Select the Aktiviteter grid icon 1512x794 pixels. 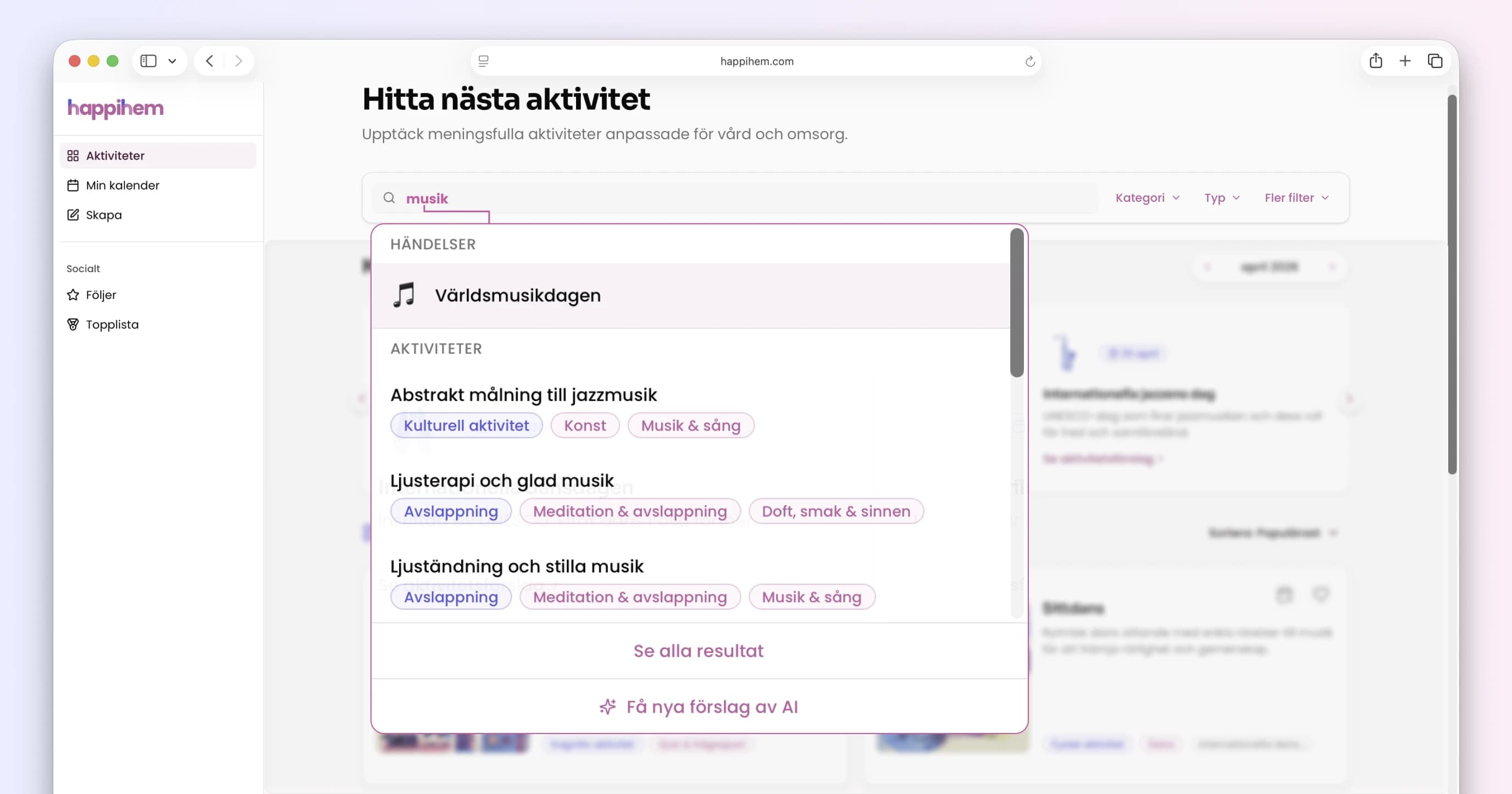[x=73, y=156]
